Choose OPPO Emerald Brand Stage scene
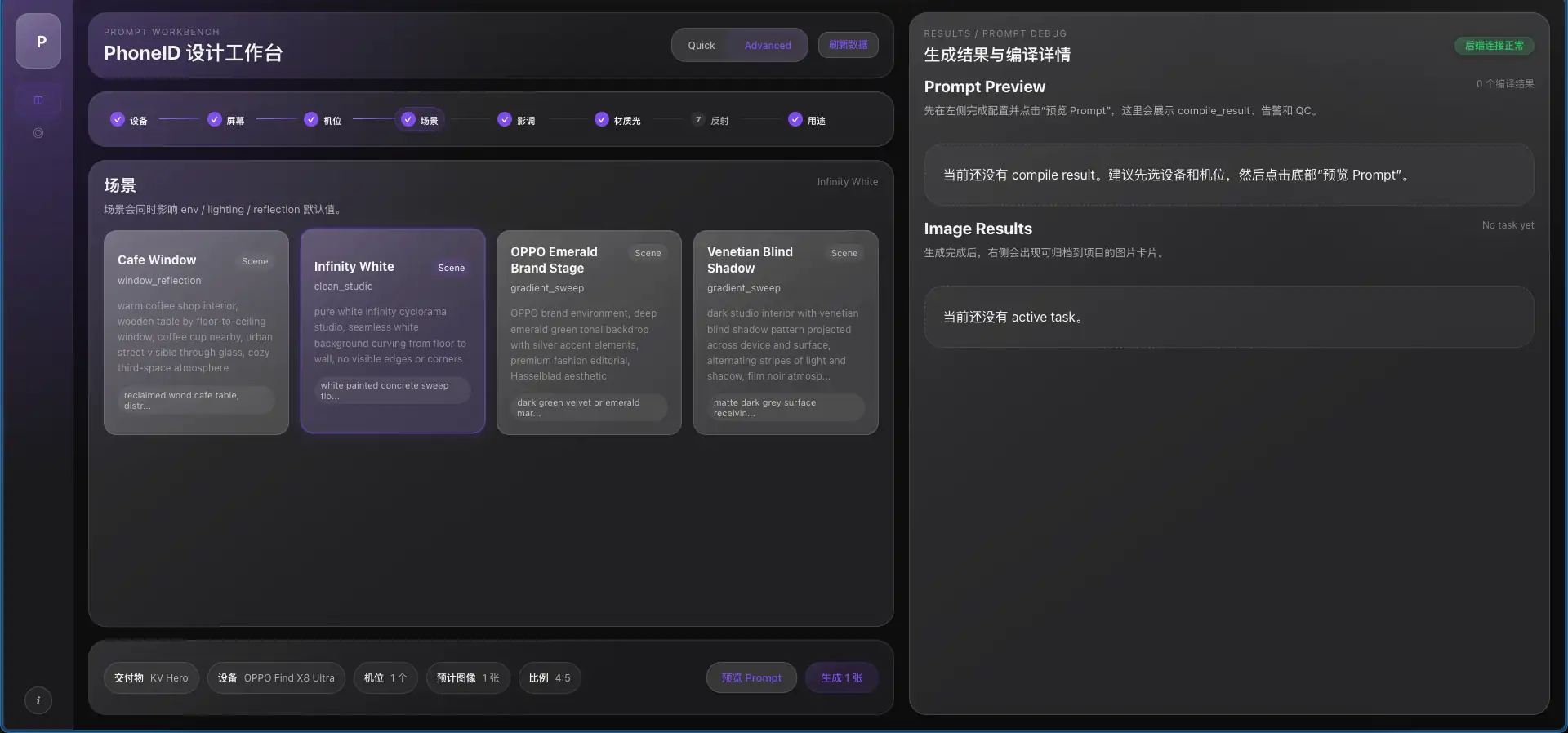 point(589,332)
